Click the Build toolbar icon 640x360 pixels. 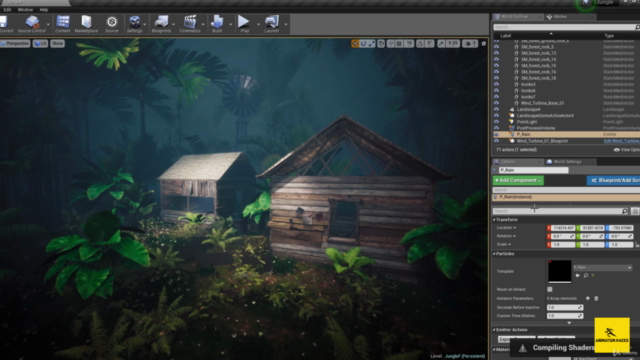coord(217,24)
